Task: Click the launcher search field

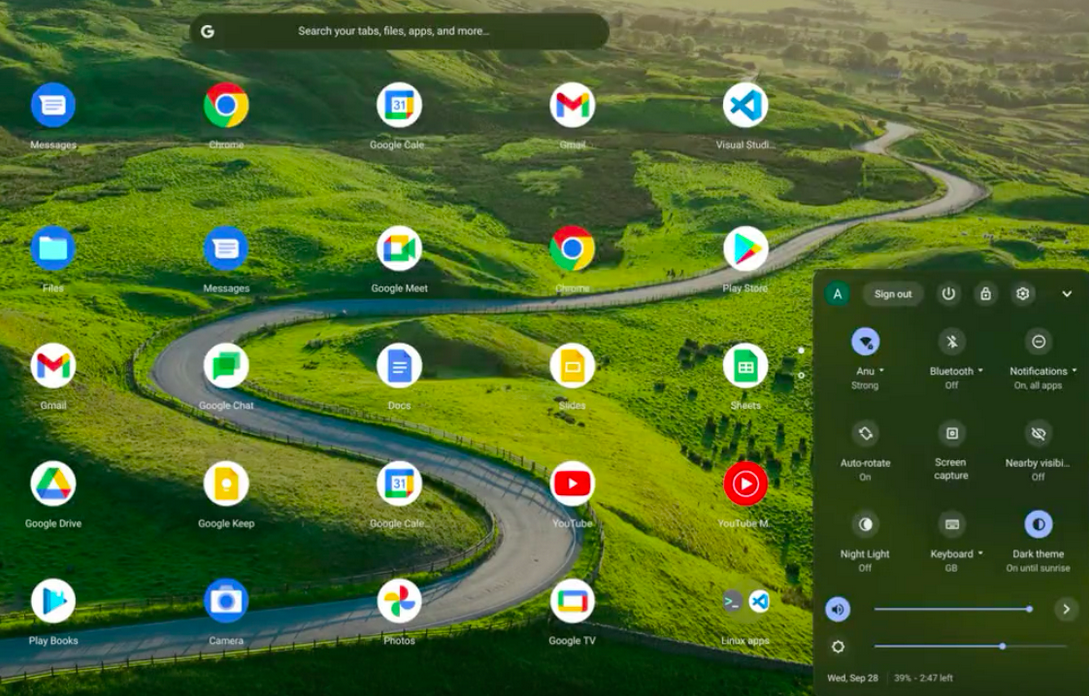Action: click(x=399, y=31)
